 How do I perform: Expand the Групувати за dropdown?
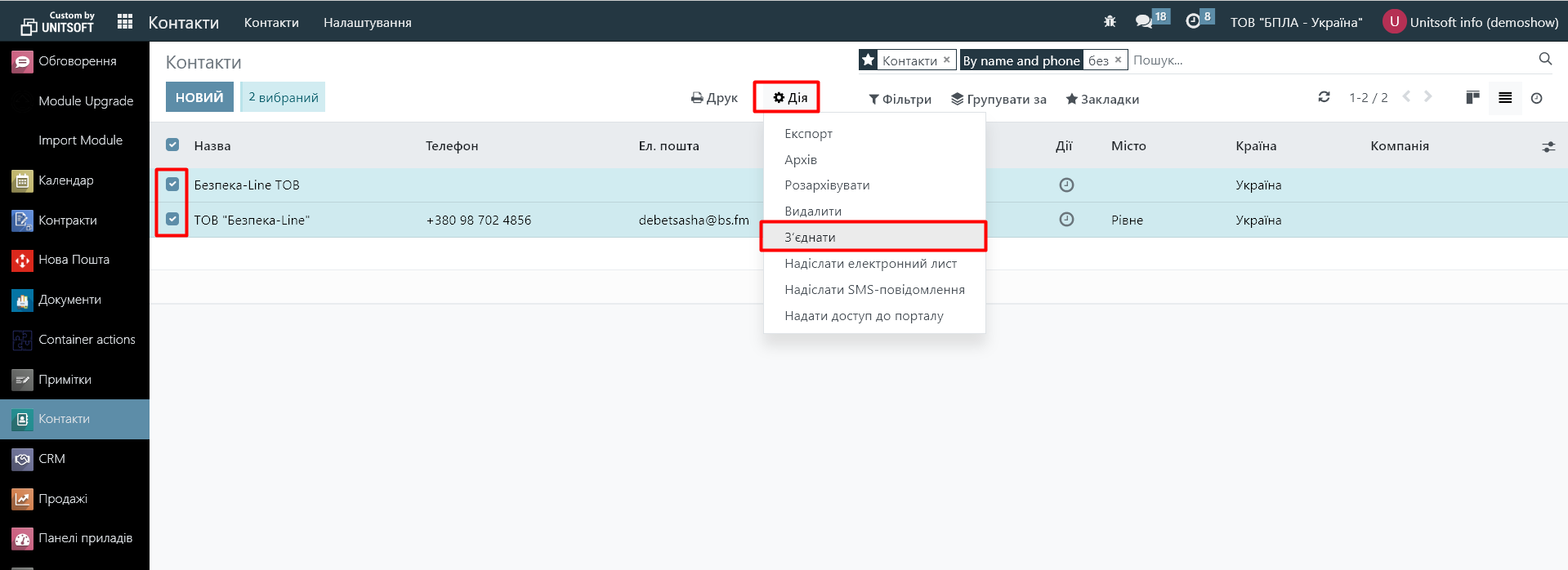(998, 99)
